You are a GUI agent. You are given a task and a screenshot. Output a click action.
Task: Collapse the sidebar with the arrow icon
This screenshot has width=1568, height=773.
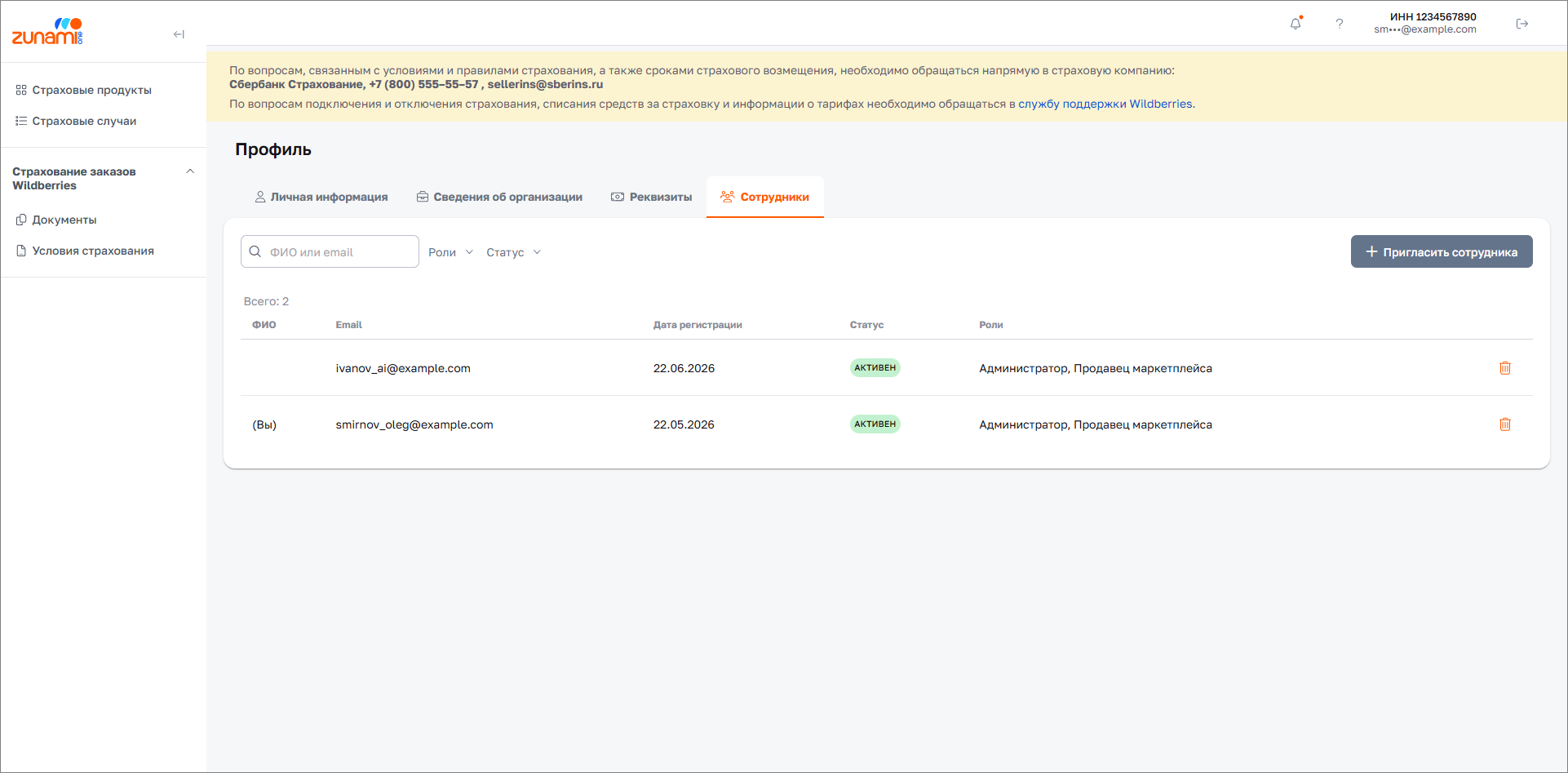[x=179, y=34]
